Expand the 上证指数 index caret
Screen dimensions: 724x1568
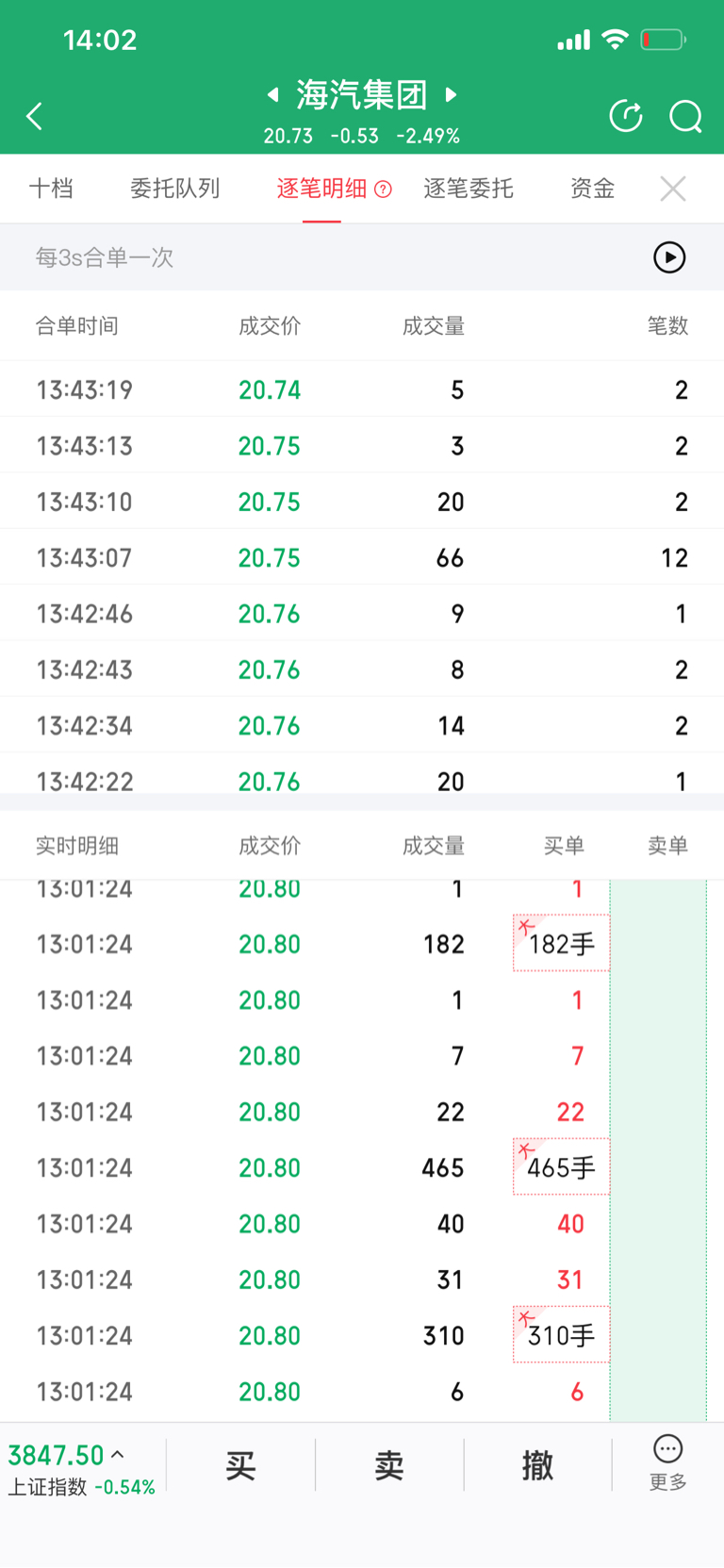coord(118,1455)
